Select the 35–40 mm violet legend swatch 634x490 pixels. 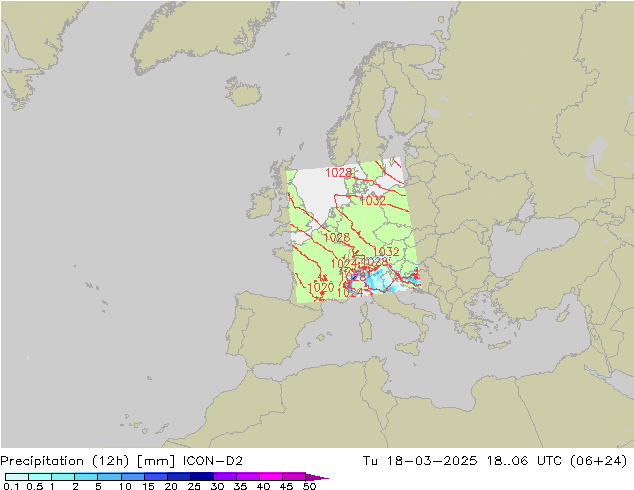coord(248,477)
